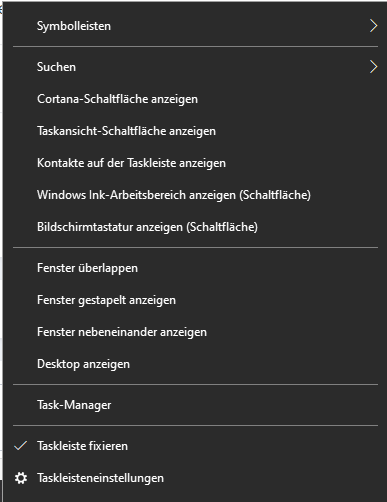Click the gear icon beside Taskleisteneinstellungen

pos(21,478)
